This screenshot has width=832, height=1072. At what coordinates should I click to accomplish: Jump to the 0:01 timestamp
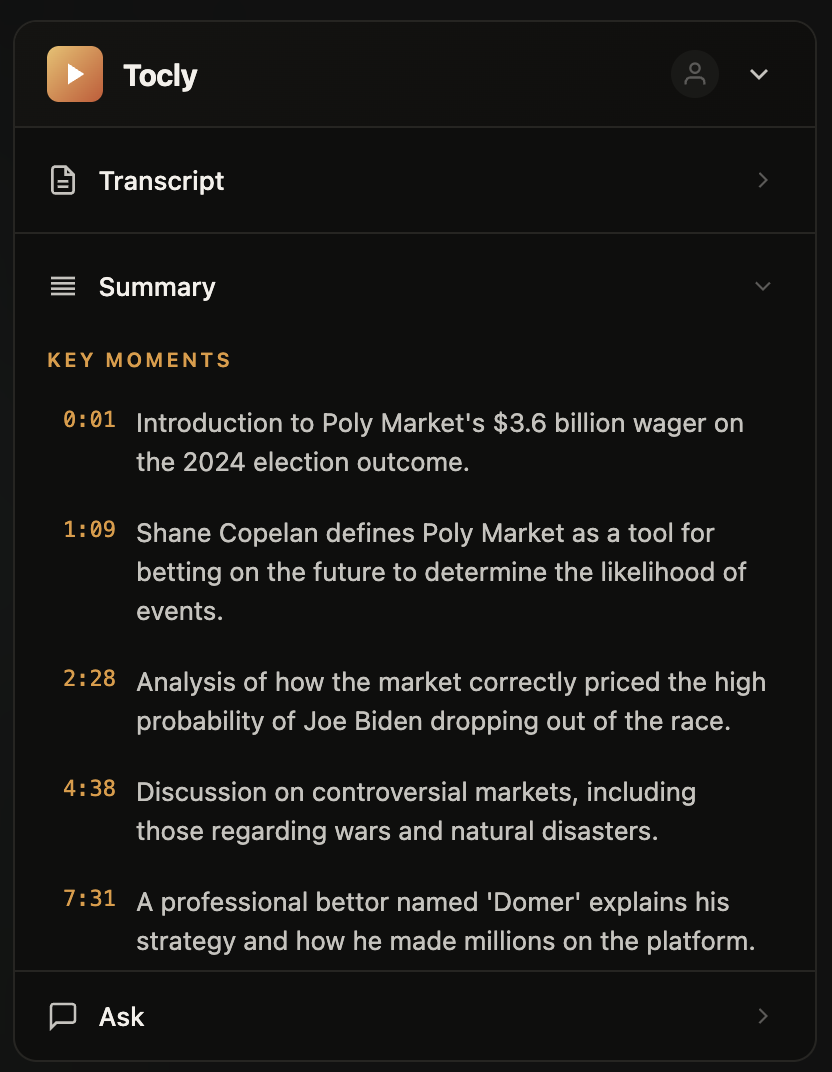click(x=89, y=420)
